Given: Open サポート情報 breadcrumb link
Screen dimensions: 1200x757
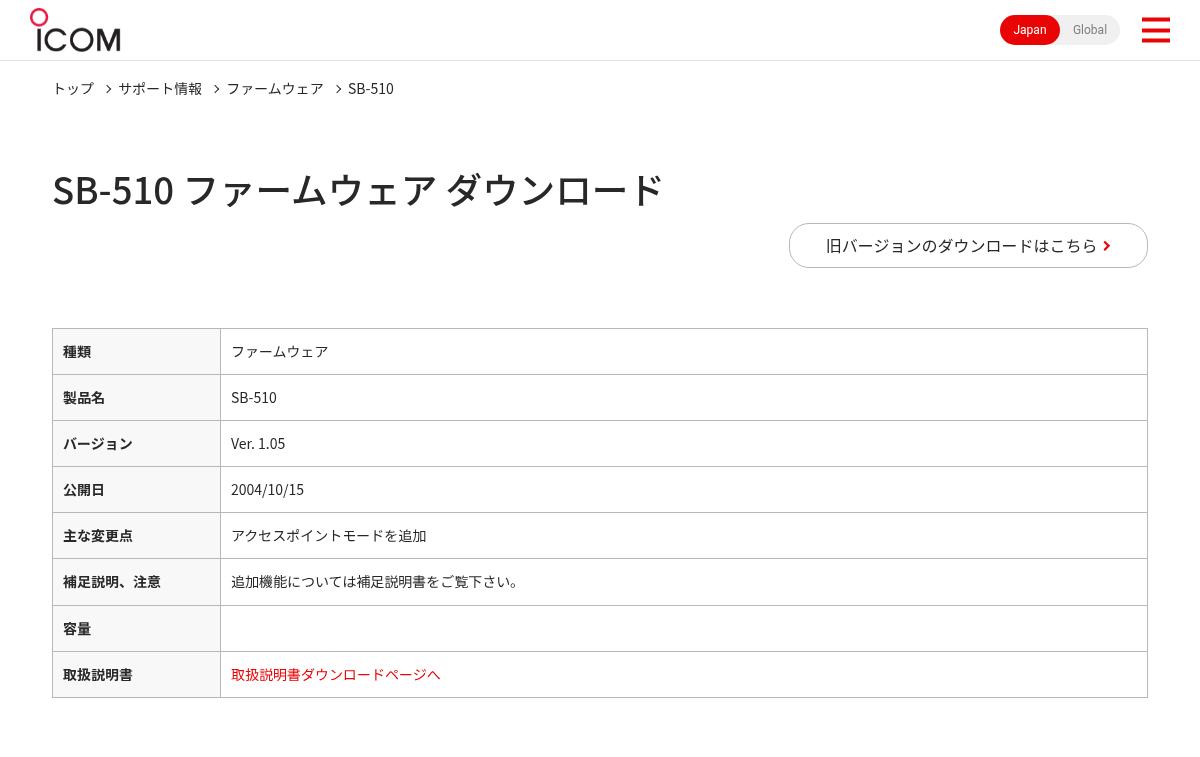Looking at the screenshot, I should pyautogui.click(x=160, y=89).
